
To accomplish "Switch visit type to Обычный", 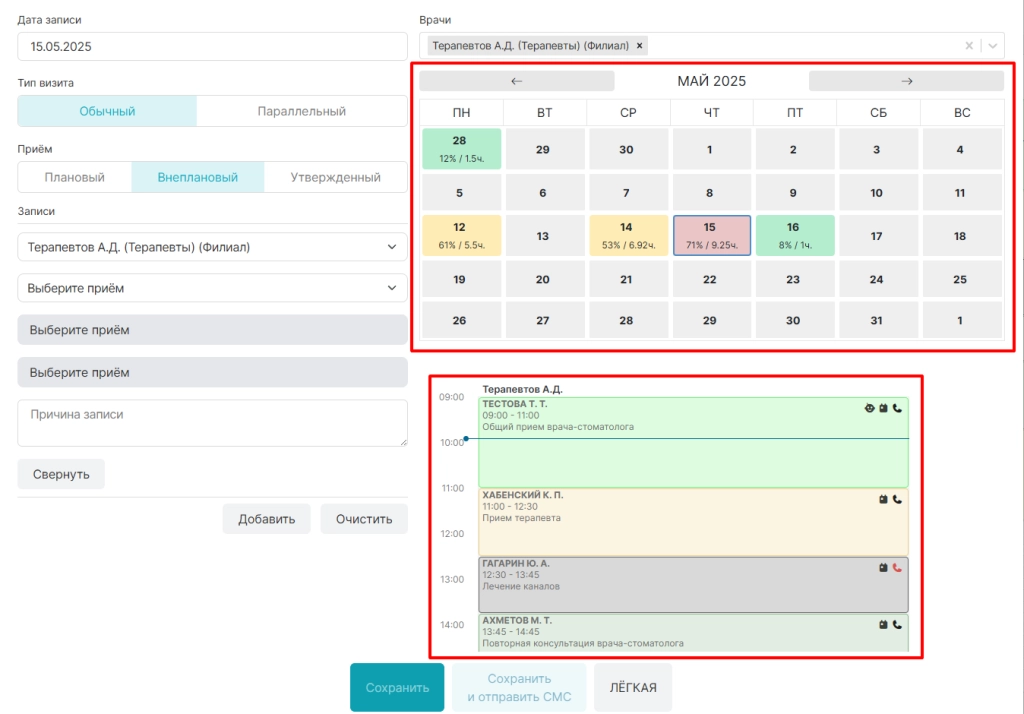I will point(107,111).
